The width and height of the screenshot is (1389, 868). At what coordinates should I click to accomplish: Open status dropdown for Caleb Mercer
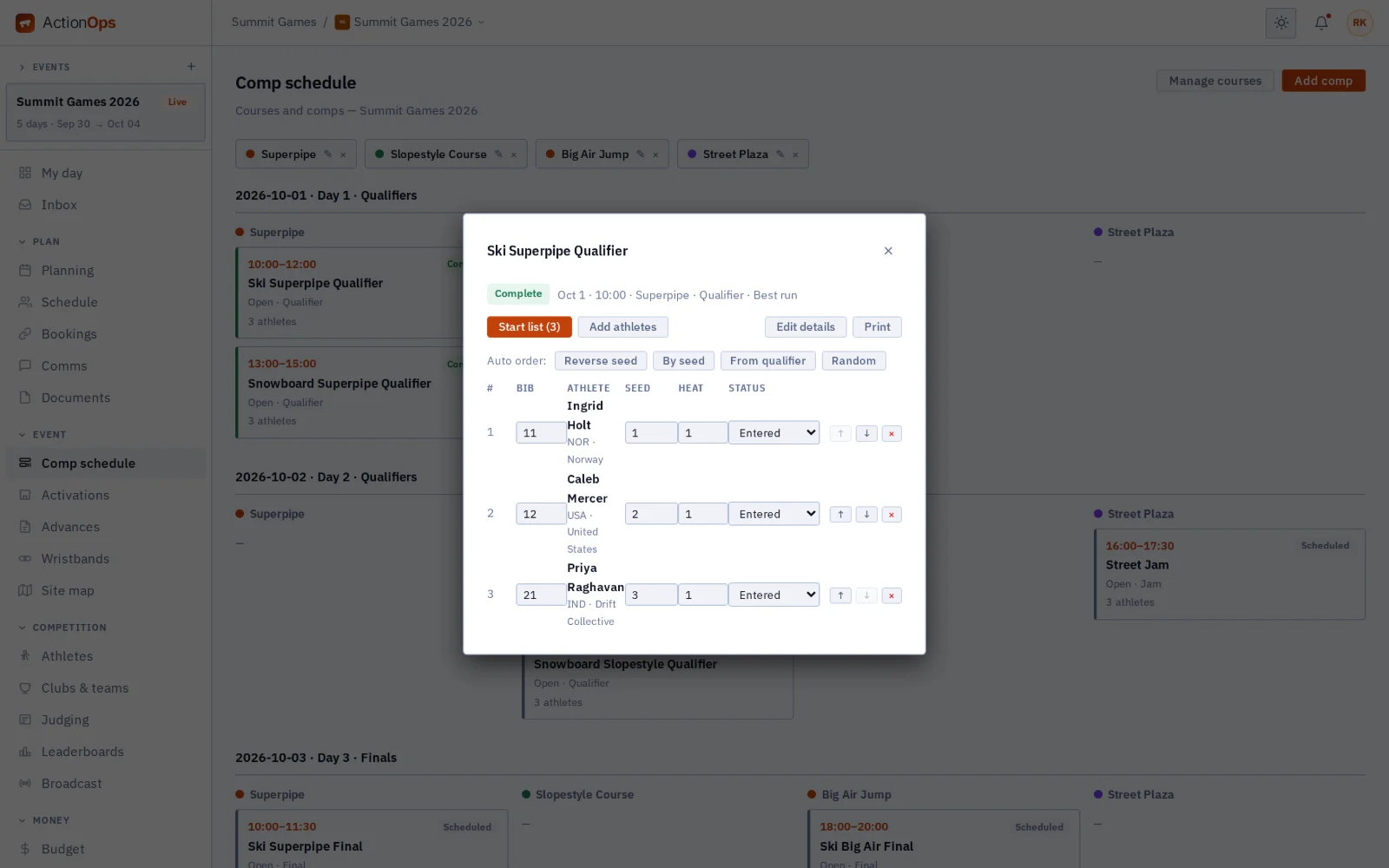point(773,514)
